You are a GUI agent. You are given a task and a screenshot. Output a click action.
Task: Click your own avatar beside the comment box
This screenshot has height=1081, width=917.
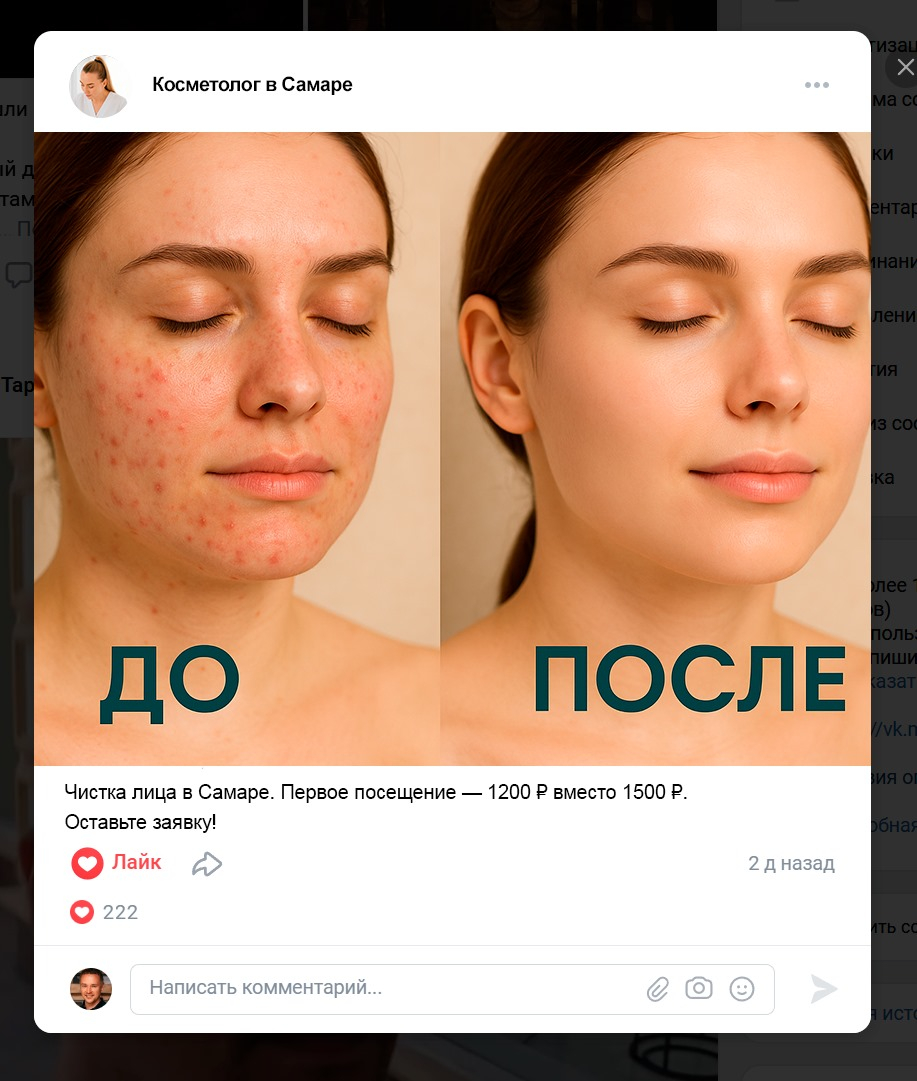[91, 989]
